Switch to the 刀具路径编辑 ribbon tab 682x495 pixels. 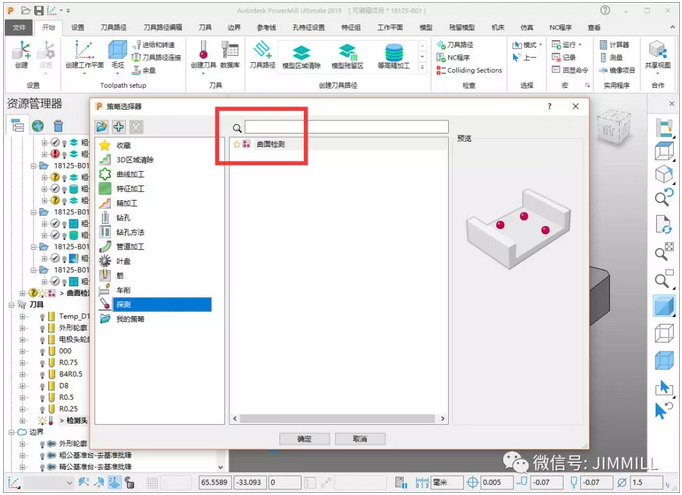pos(163,27)
